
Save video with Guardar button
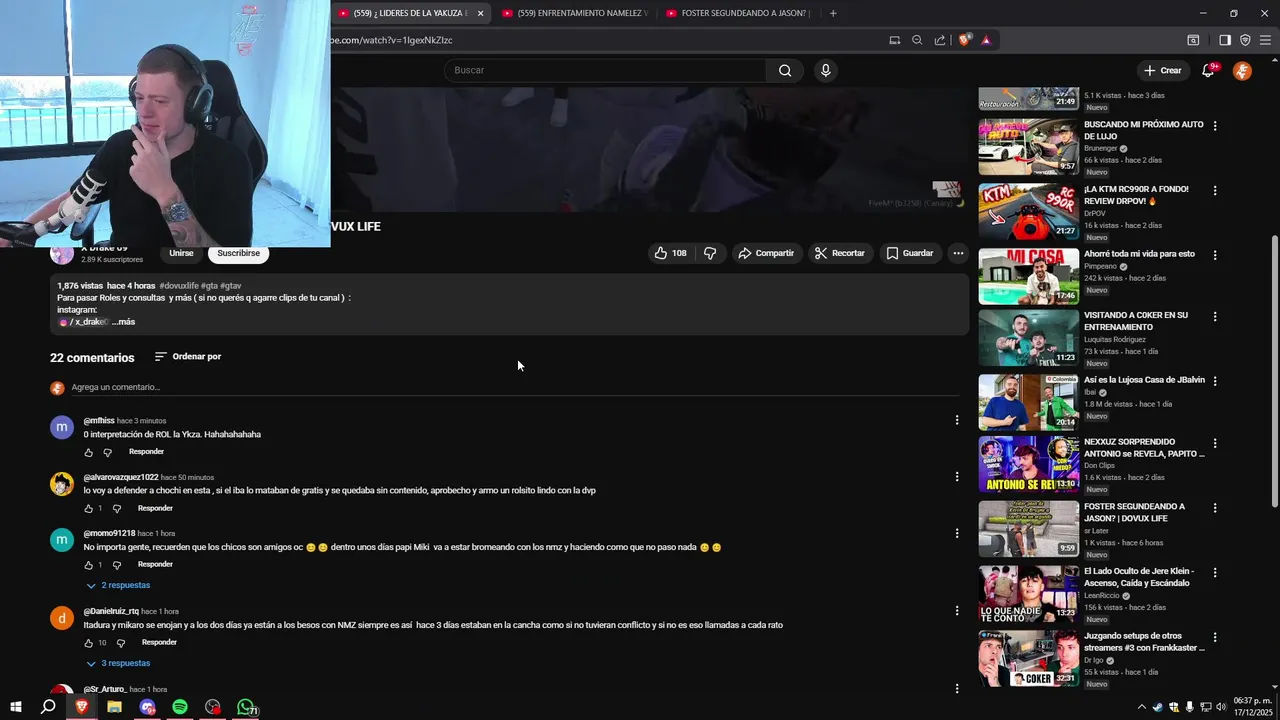(x=909, y=253)
